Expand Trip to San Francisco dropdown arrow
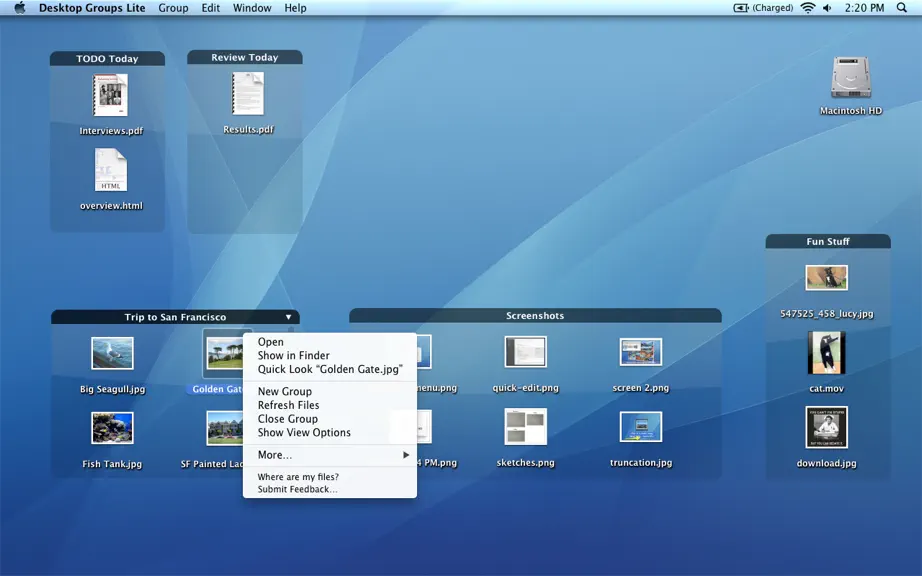922x576 pixels. 288,317
